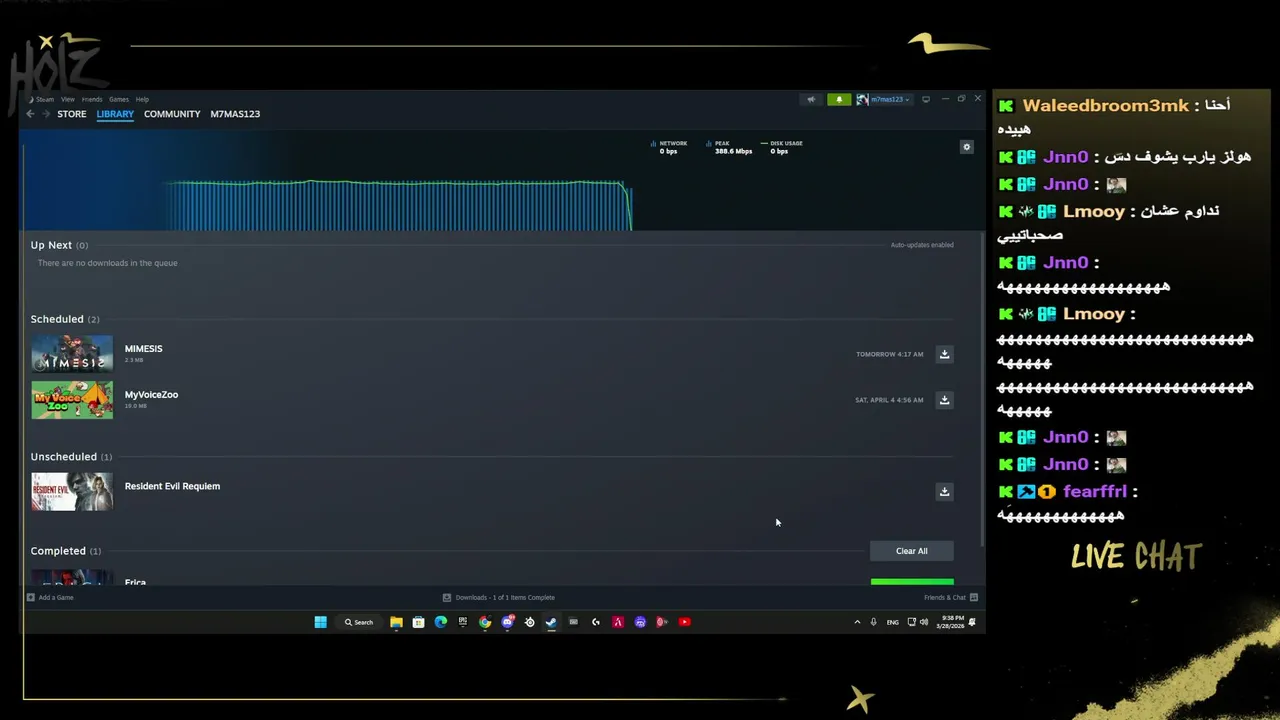Screen dimensions: 1280x720
Task: Switch to the STORE tab
Action: [x=72, y=114]
